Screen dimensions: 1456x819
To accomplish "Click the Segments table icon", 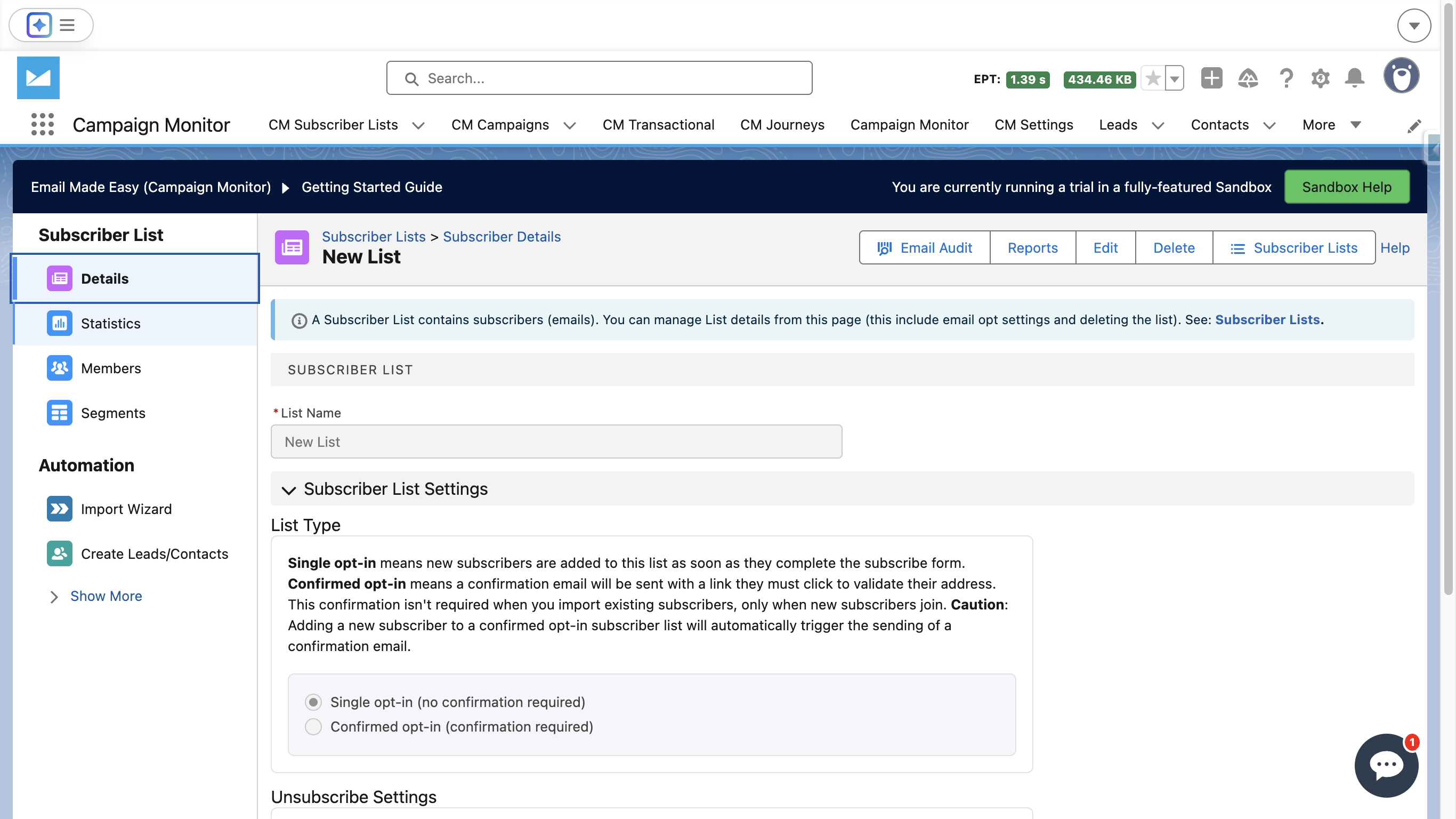I will pos(59,413).
